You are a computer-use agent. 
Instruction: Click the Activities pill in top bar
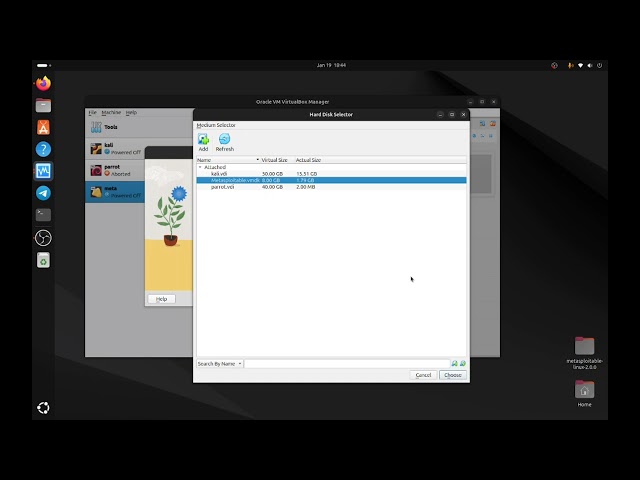pos(44,65)
